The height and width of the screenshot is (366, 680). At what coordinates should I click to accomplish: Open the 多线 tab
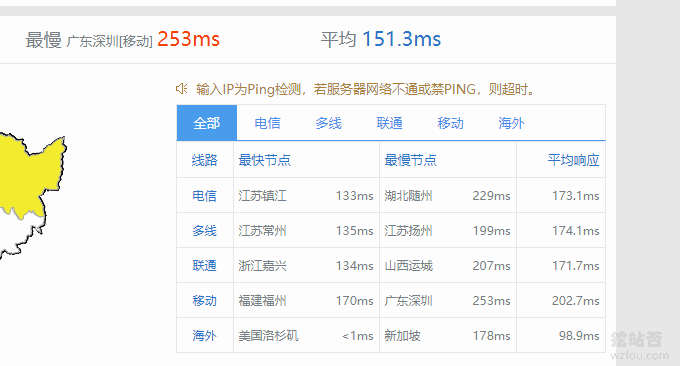coord(328,123)
